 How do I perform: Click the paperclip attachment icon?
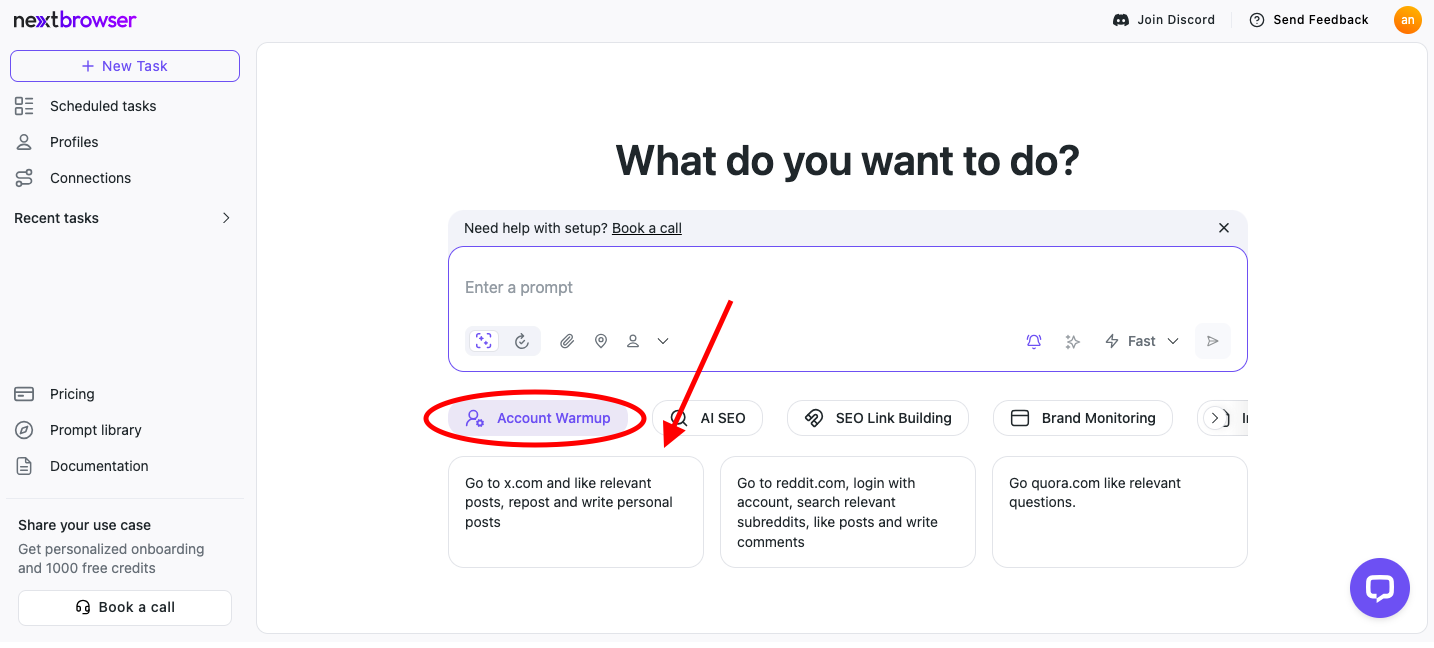click(x=567, y=341)
